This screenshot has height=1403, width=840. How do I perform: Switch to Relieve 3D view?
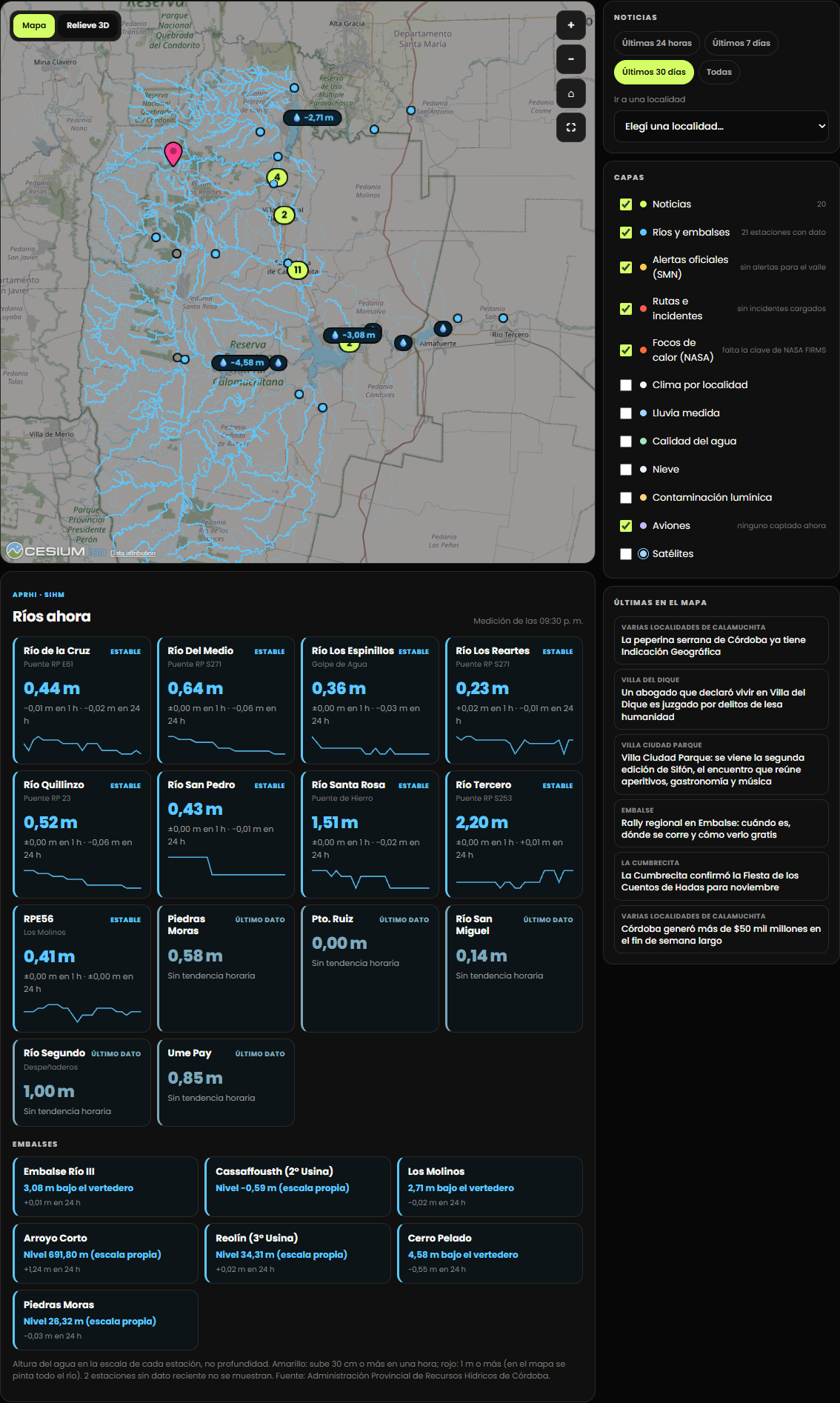pos(88,25)
